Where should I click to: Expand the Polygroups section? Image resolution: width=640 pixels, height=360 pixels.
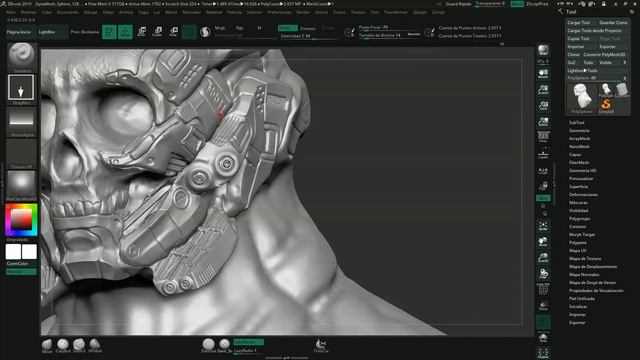(580, 219)
